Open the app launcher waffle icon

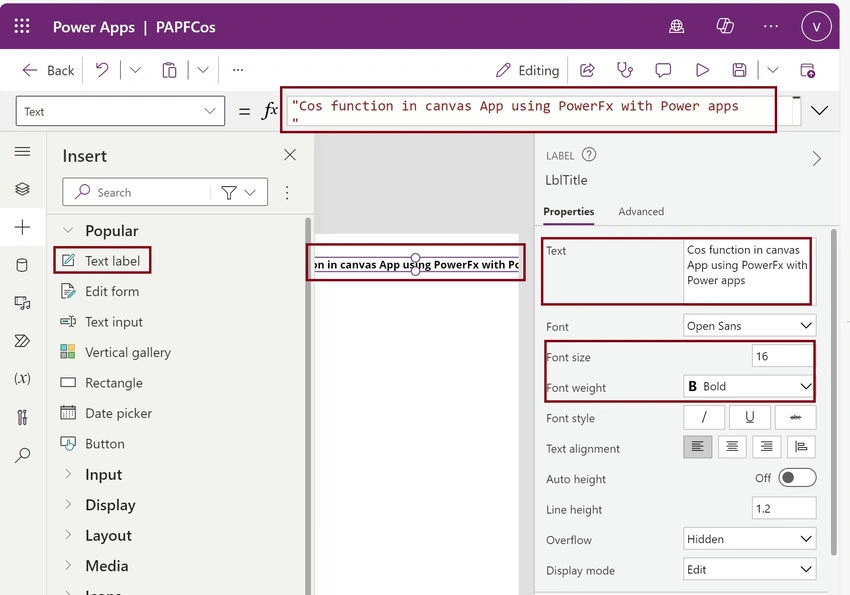pyautogui.click(x=22, y=26)
